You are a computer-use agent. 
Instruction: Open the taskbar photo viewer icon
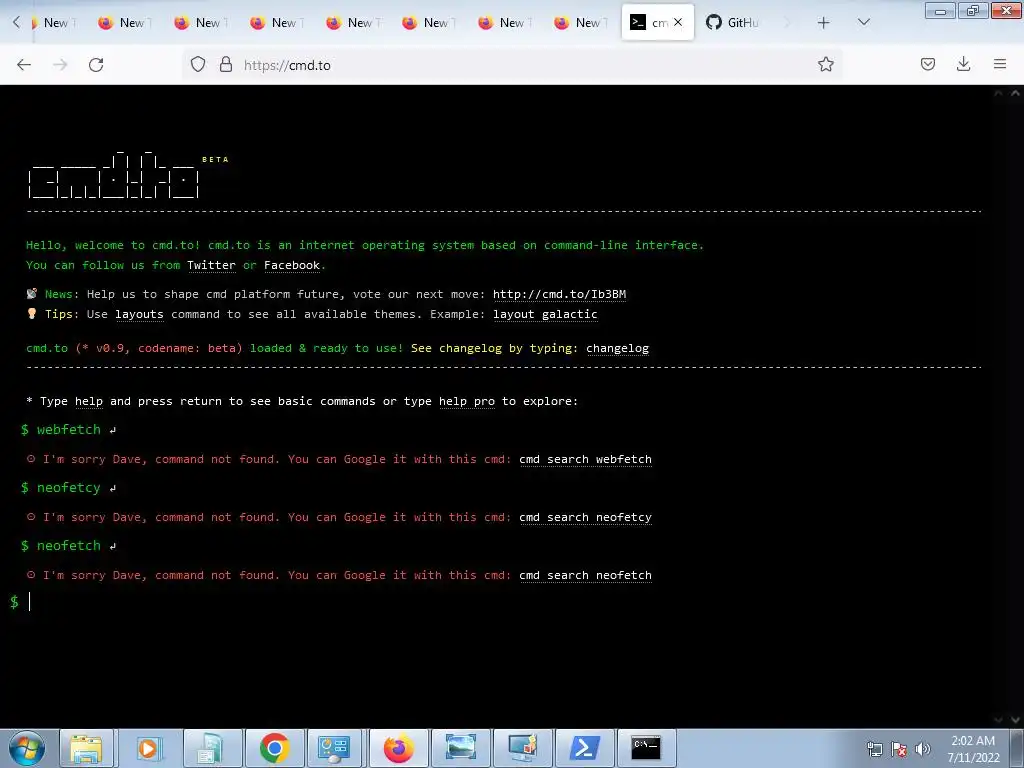pos(460,748)
